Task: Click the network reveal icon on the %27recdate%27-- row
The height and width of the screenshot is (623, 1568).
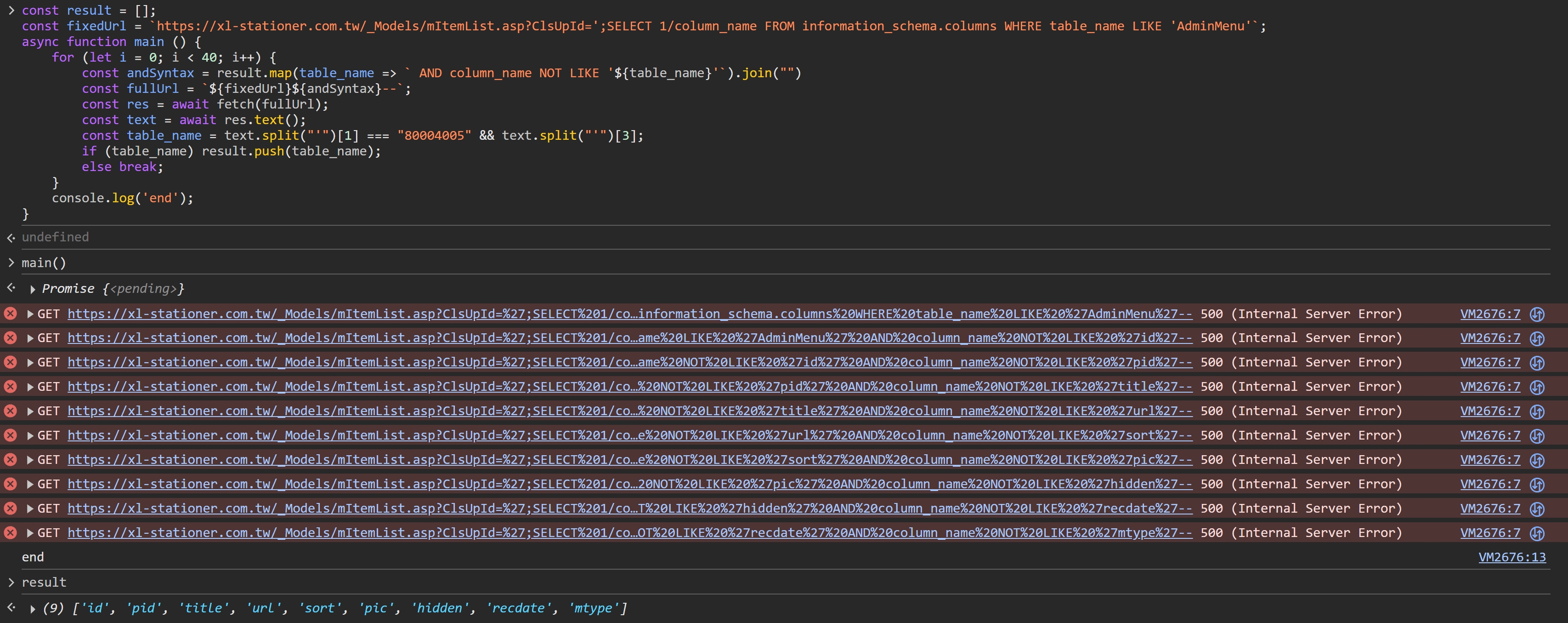Action: pos(1537,509)
